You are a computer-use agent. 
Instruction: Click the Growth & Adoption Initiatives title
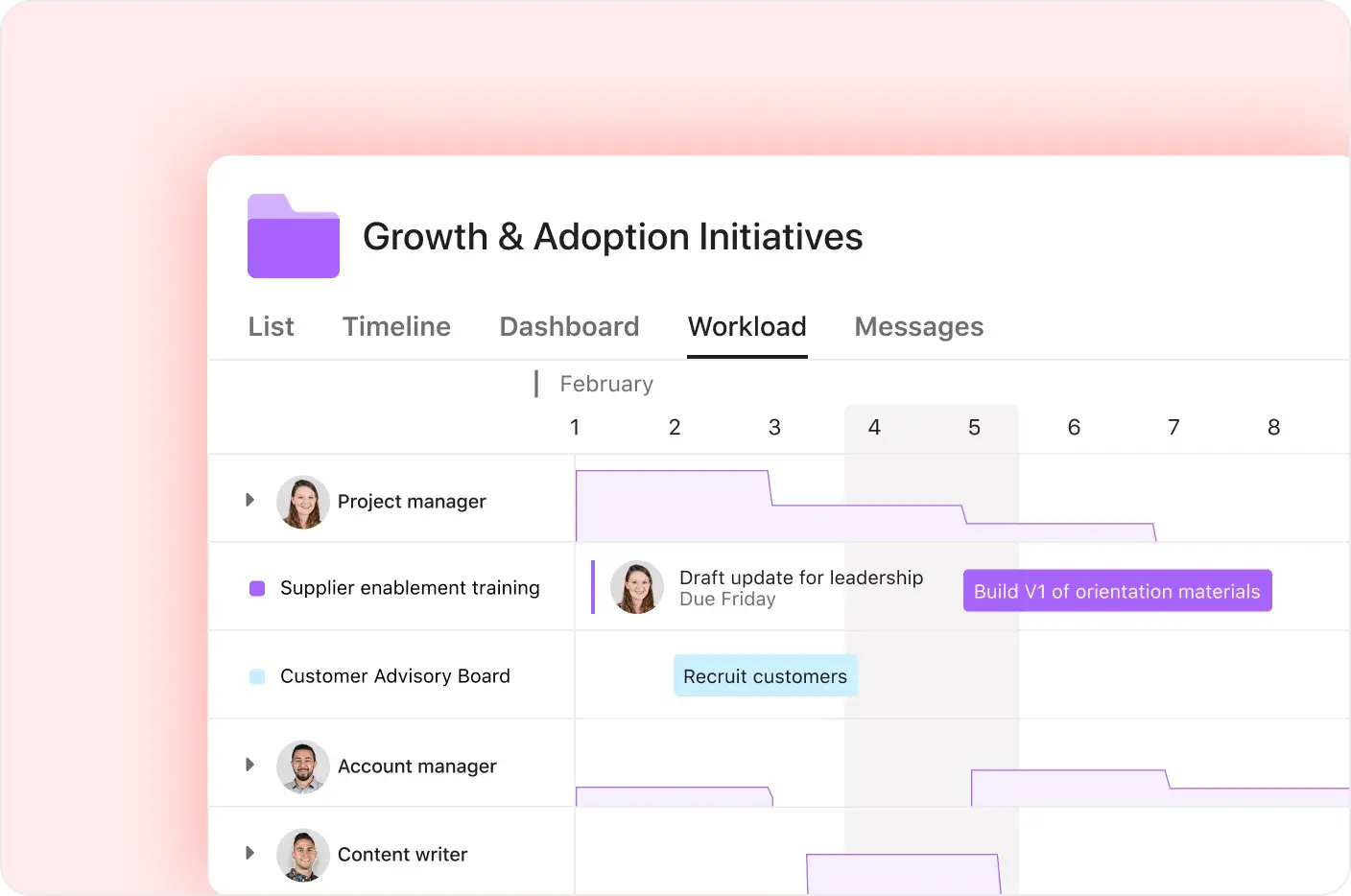(x=612, y=237)
